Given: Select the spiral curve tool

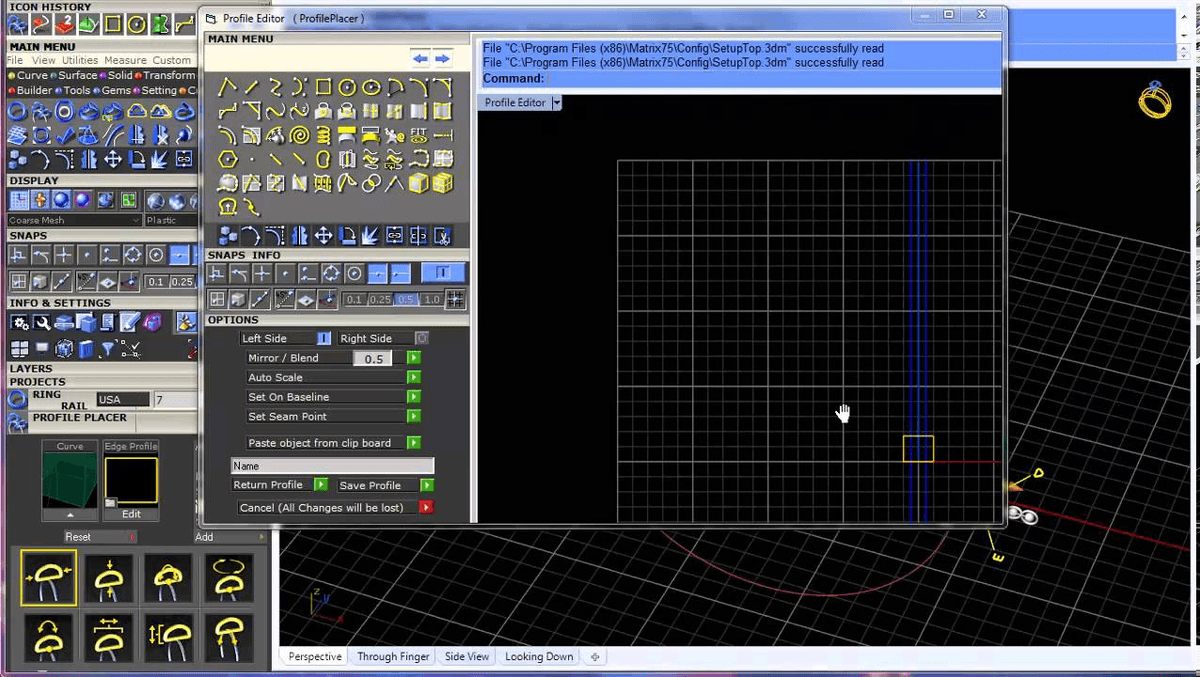Looking at the screenshot, I should [298, 136].
